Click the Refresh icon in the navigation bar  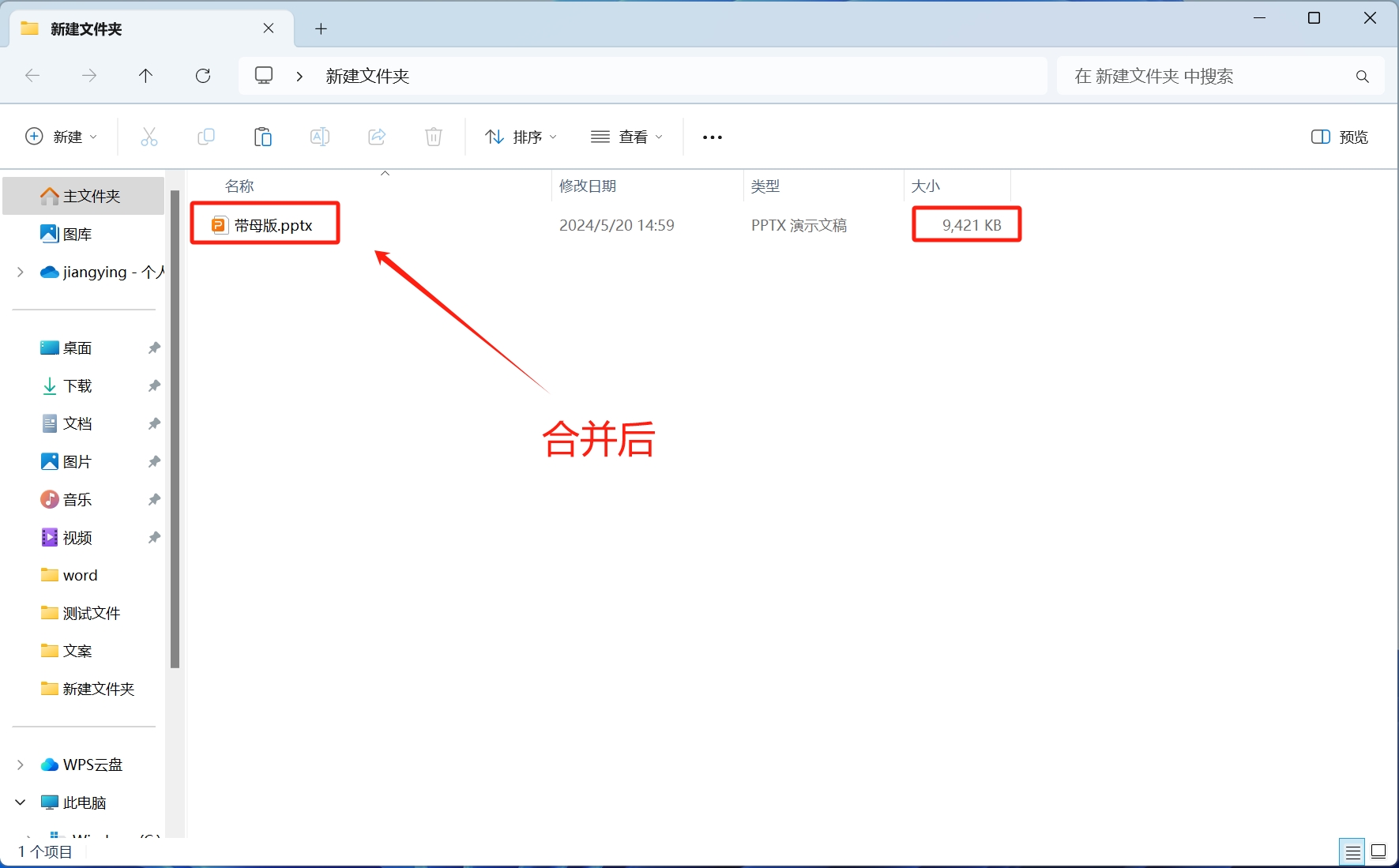203,76
